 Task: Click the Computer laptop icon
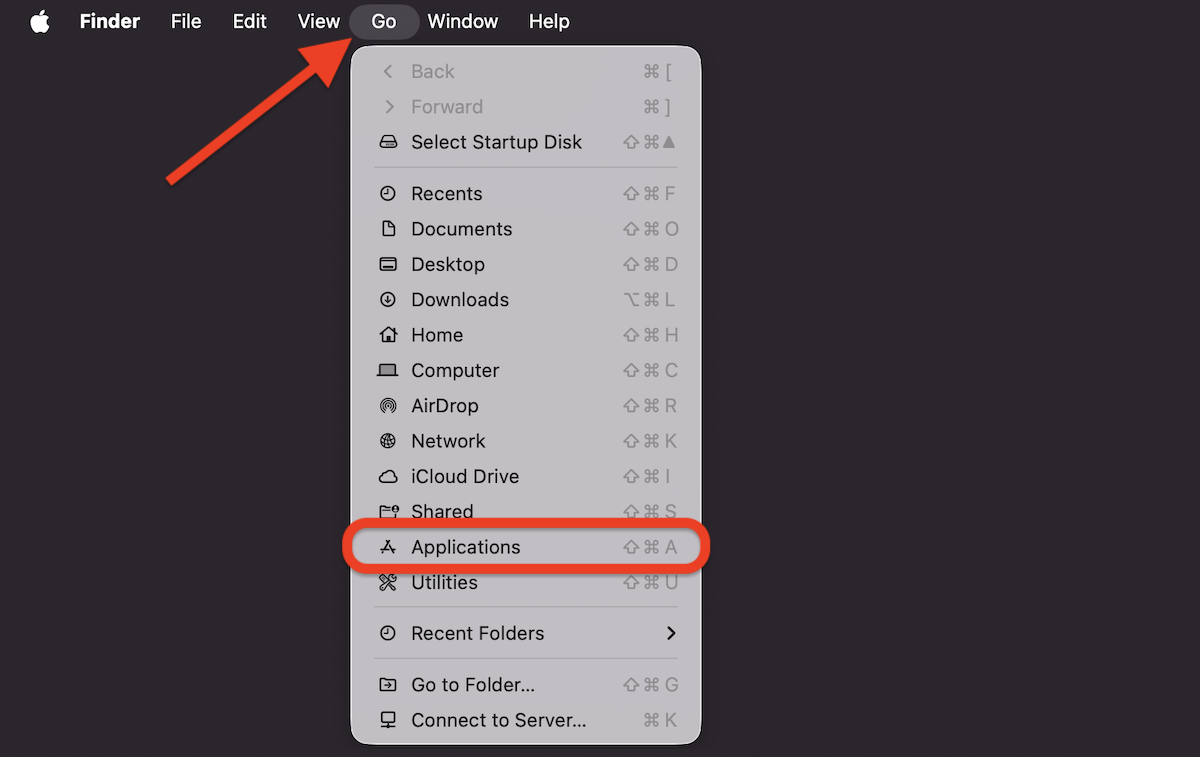(388, 370)
